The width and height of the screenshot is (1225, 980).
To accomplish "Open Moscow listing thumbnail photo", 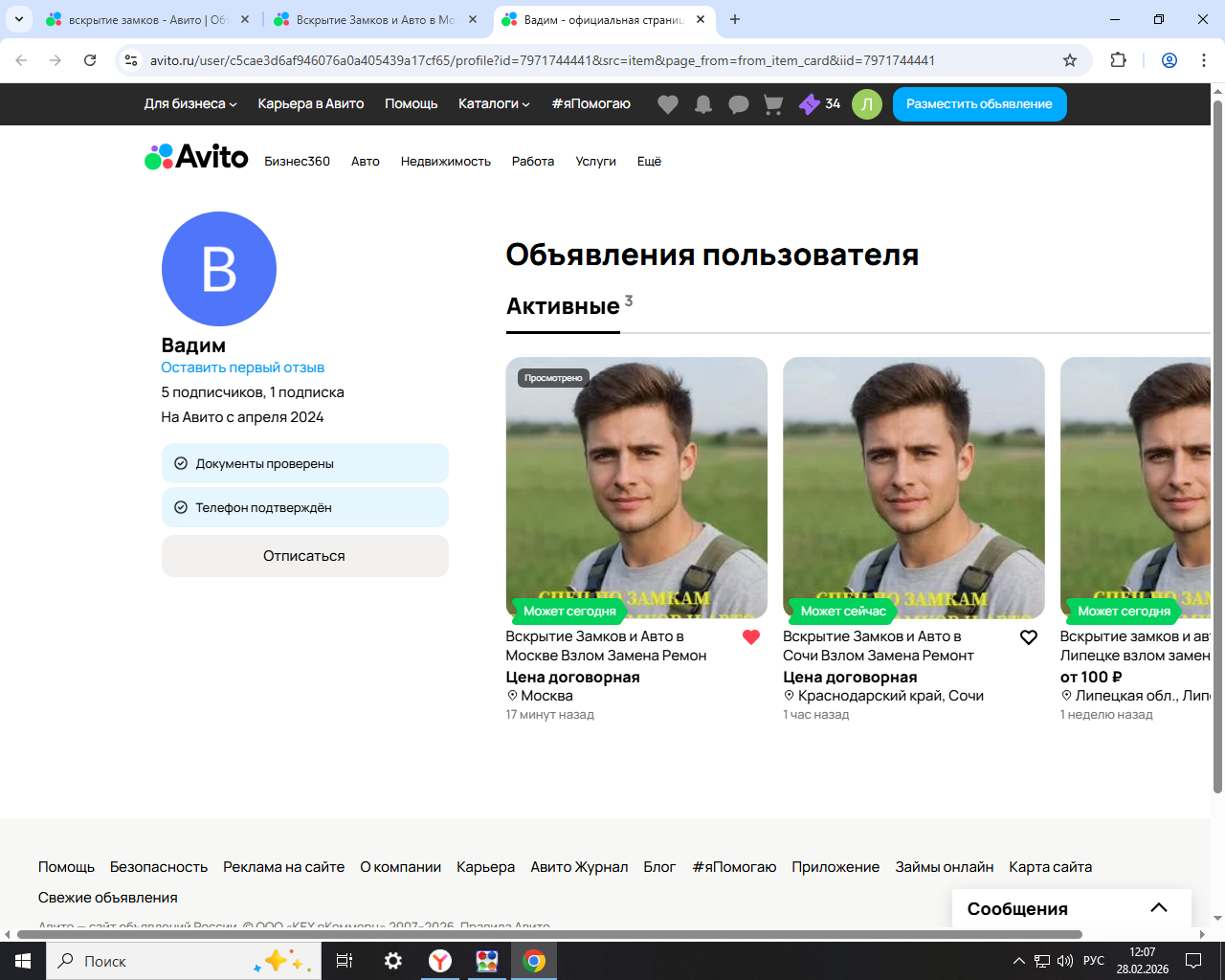I will [636, 488].
